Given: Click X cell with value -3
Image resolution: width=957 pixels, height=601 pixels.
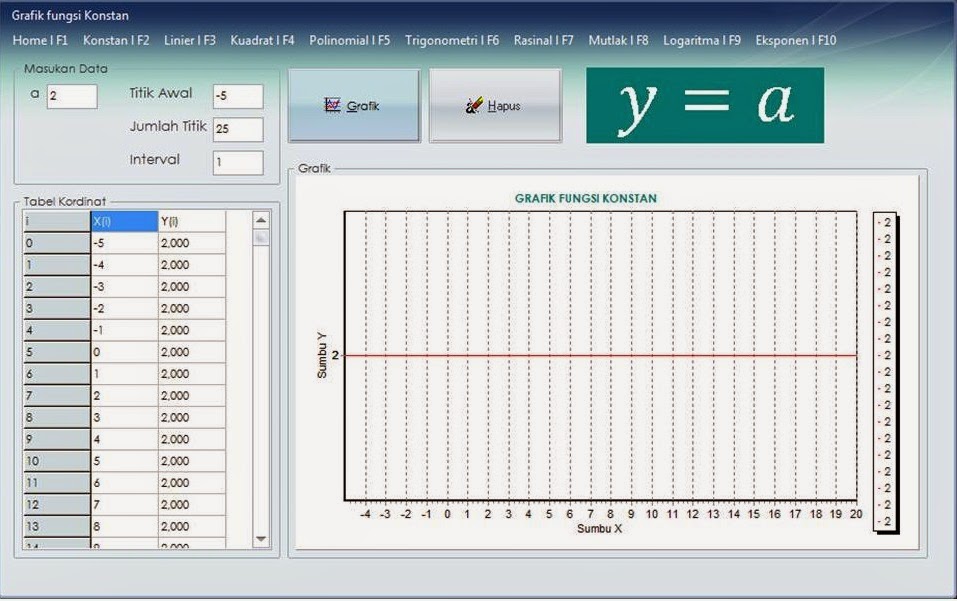Looking at the screenshot, I should coord(125,287).
